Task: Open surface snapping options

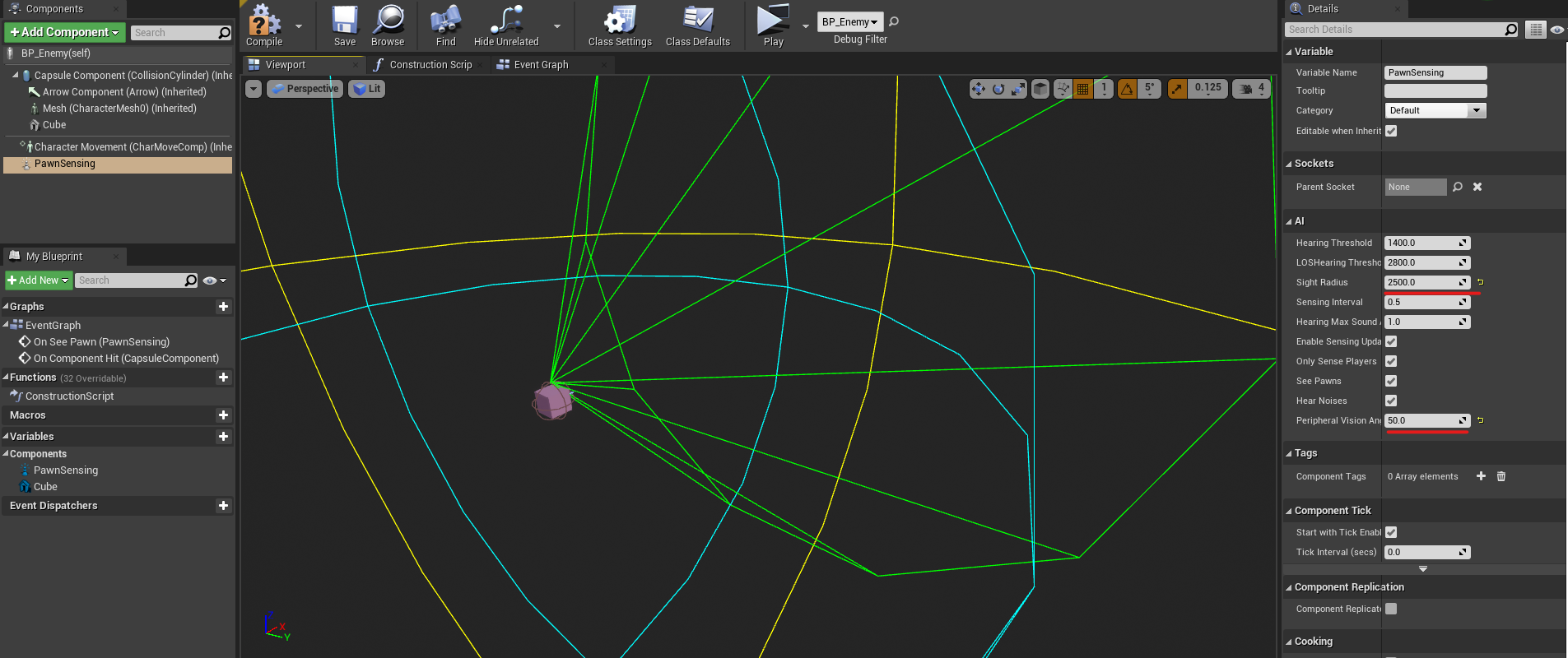Action: 1063,89
